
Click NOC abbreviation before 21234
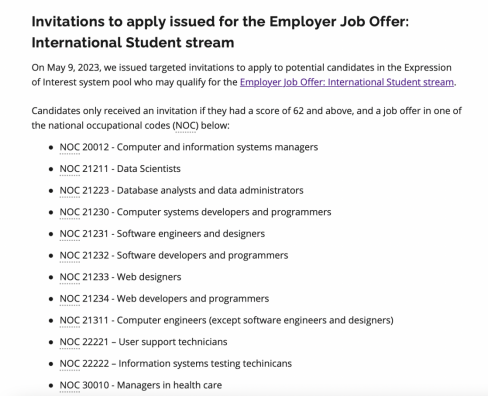(70, 299)
